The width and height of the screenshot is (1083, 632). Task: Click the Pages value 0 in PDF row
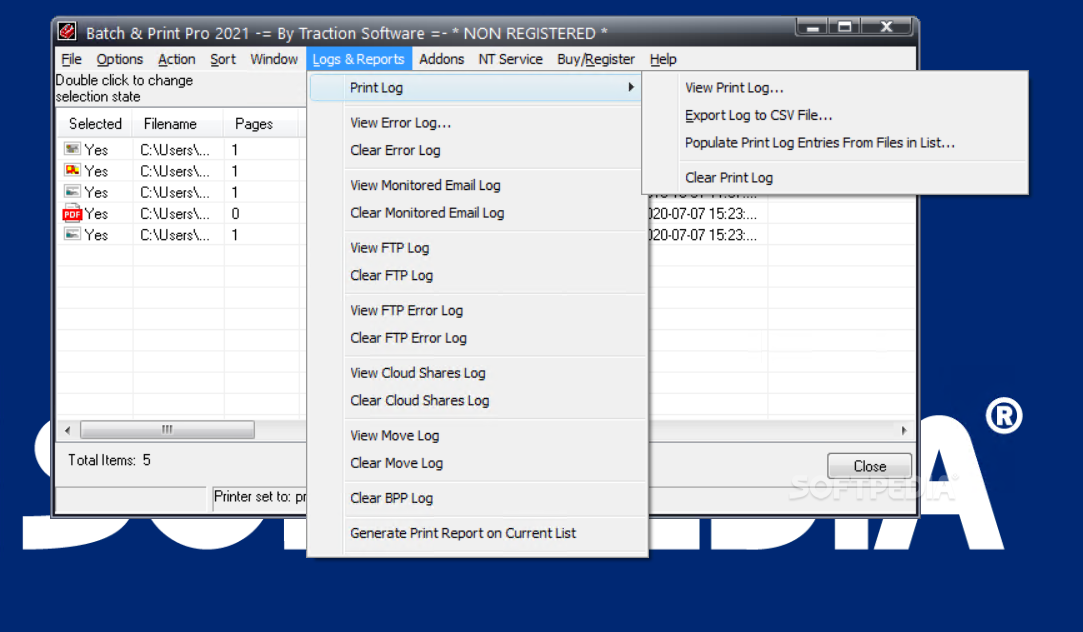click(x=236, y=214)
